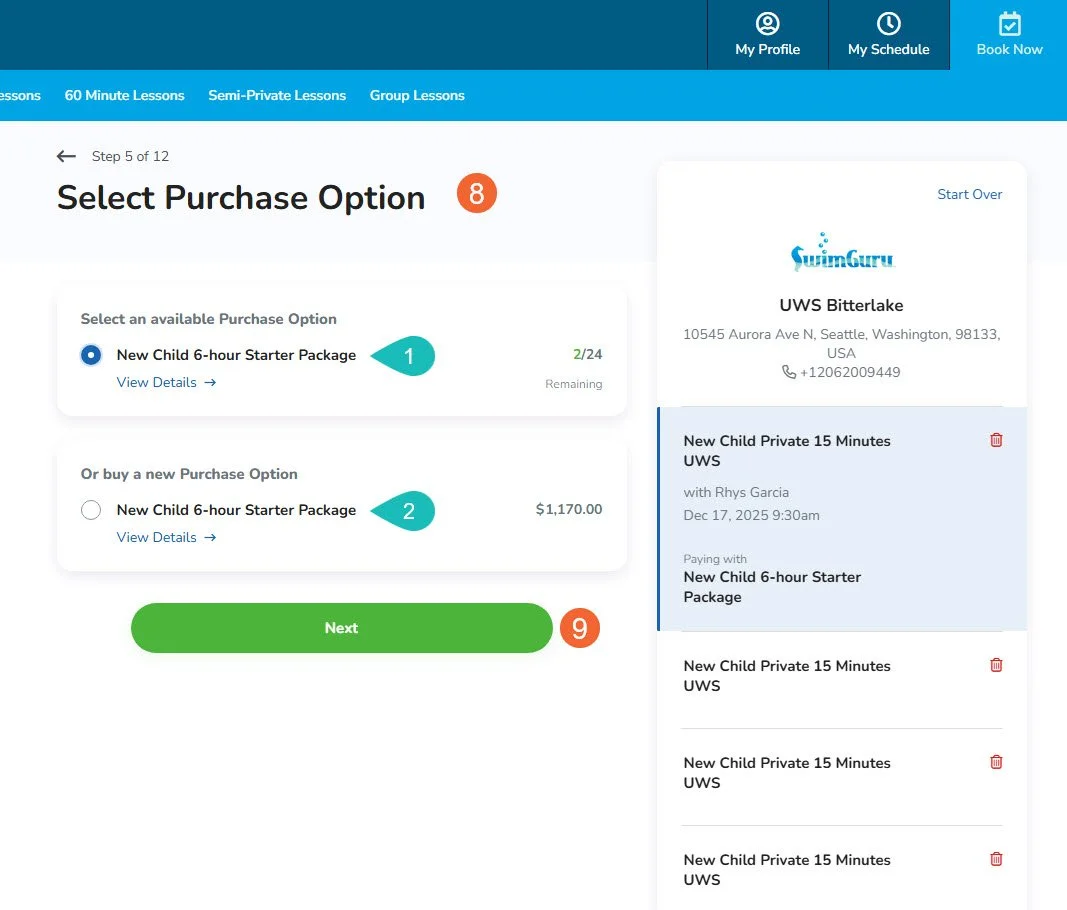
Task: Click the 2/24 remaining count
Action: coord(587,354)
